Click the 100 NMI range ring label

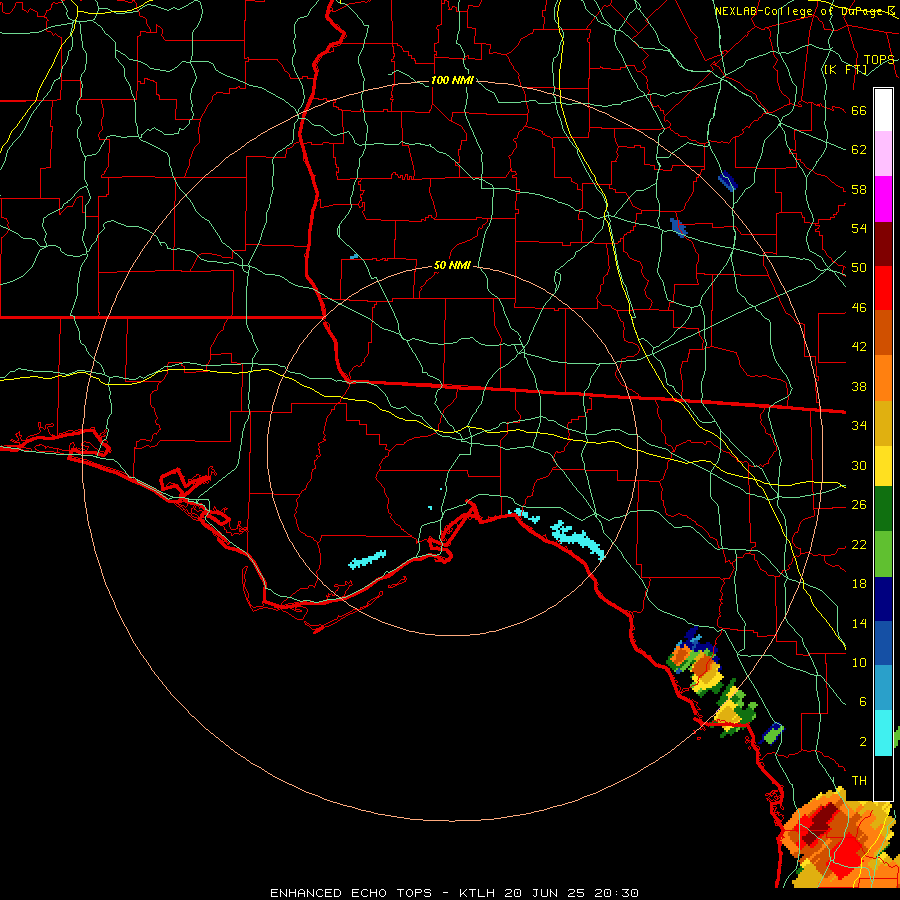click(452, 80)
